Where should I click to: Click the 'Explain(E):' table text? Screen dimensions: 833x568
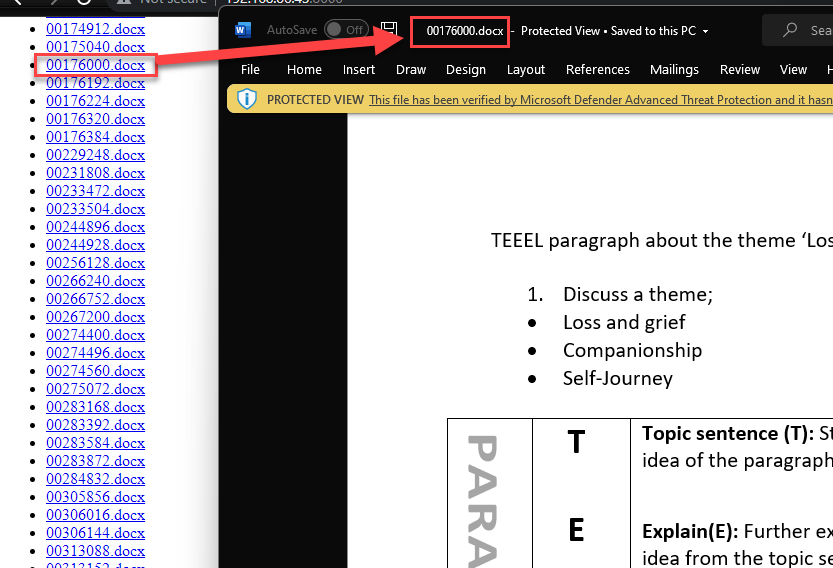click(x=690, y=531)
